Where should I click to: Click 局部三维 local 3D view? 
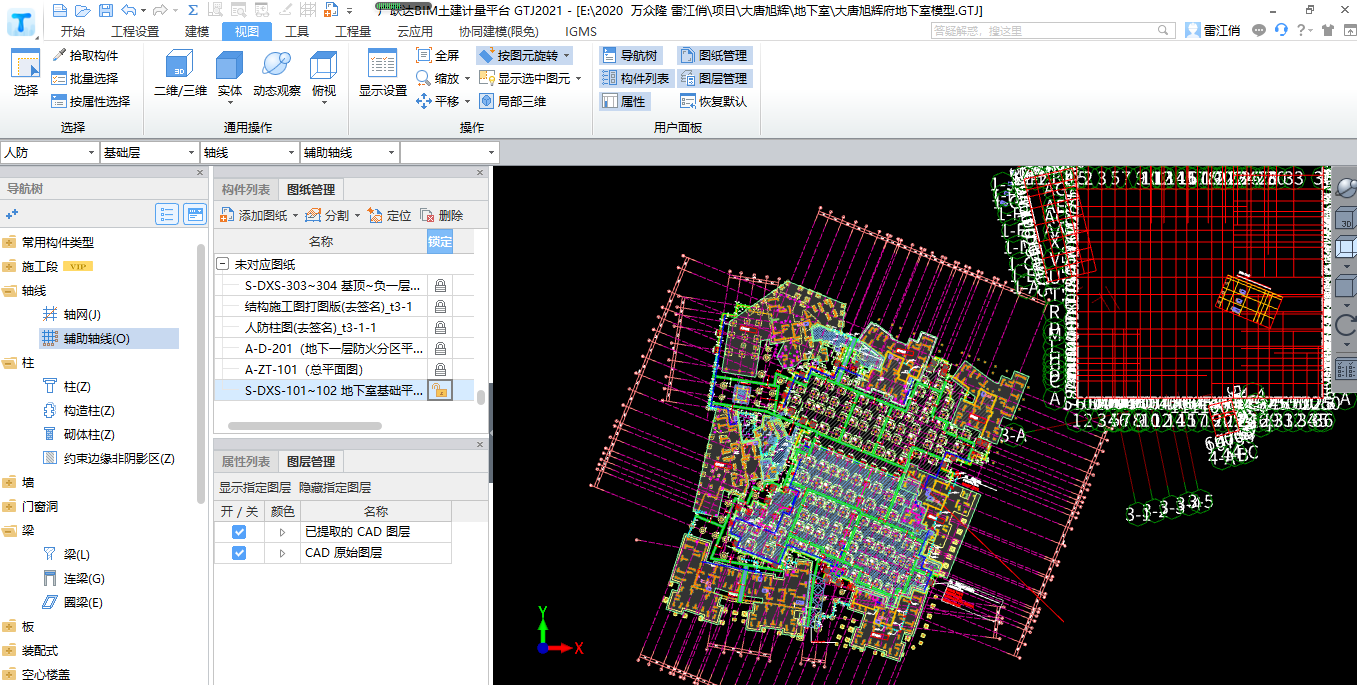pos(513,101)
